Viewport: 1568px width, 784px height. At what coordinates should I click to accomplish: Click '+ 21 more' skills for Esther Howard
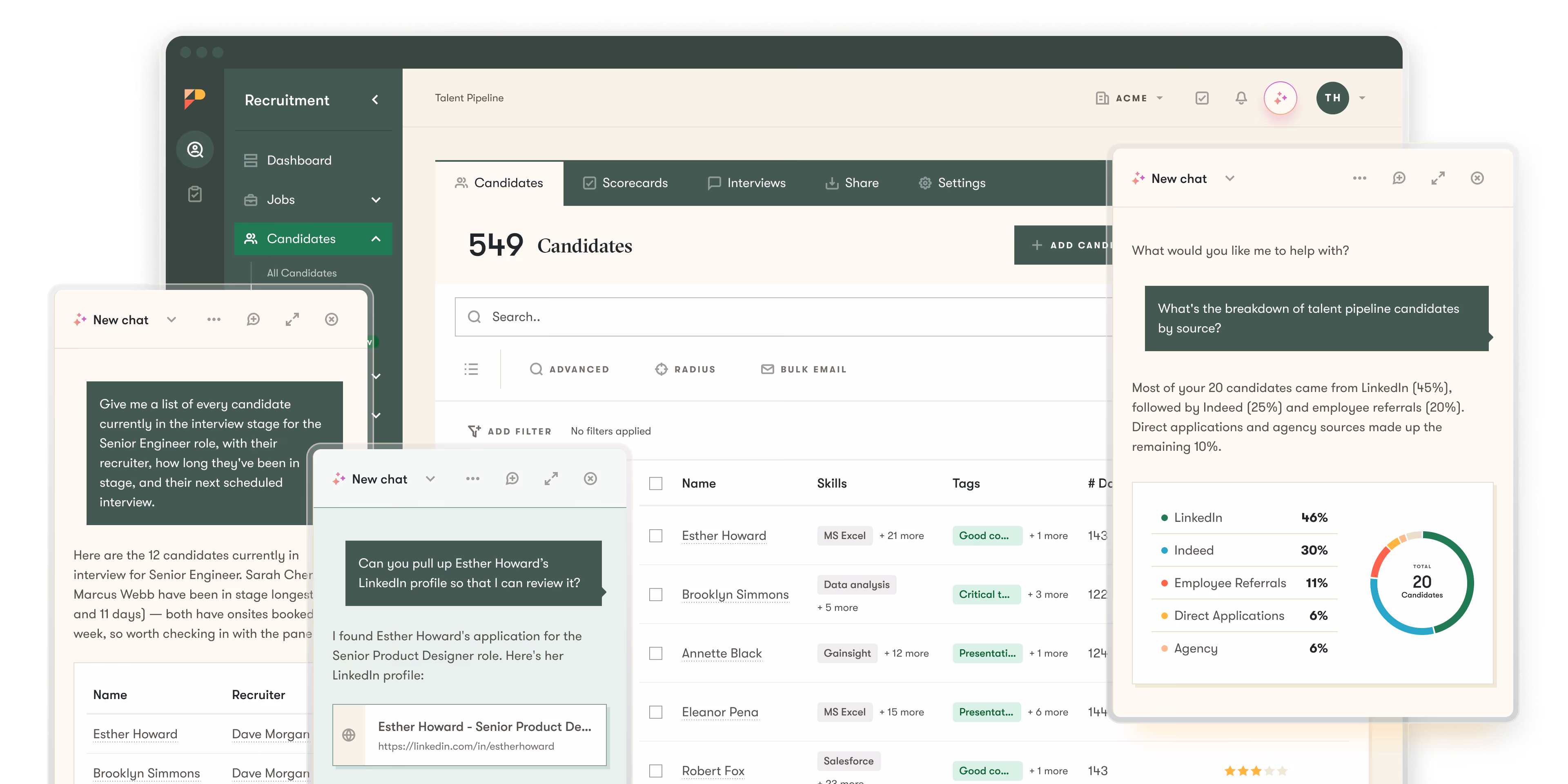click(901, 536)
